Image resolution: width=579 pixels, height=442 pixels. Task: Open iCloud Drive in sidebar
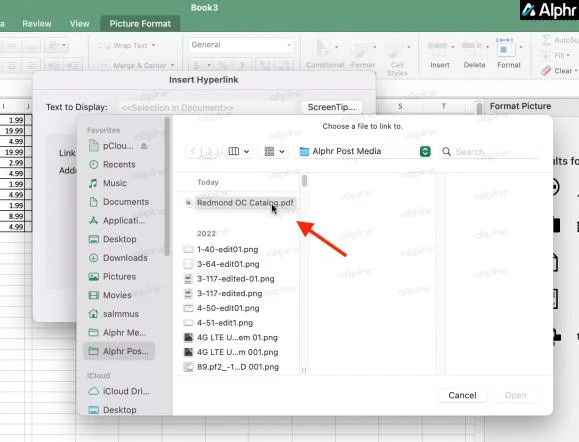(x=119, y=391)
